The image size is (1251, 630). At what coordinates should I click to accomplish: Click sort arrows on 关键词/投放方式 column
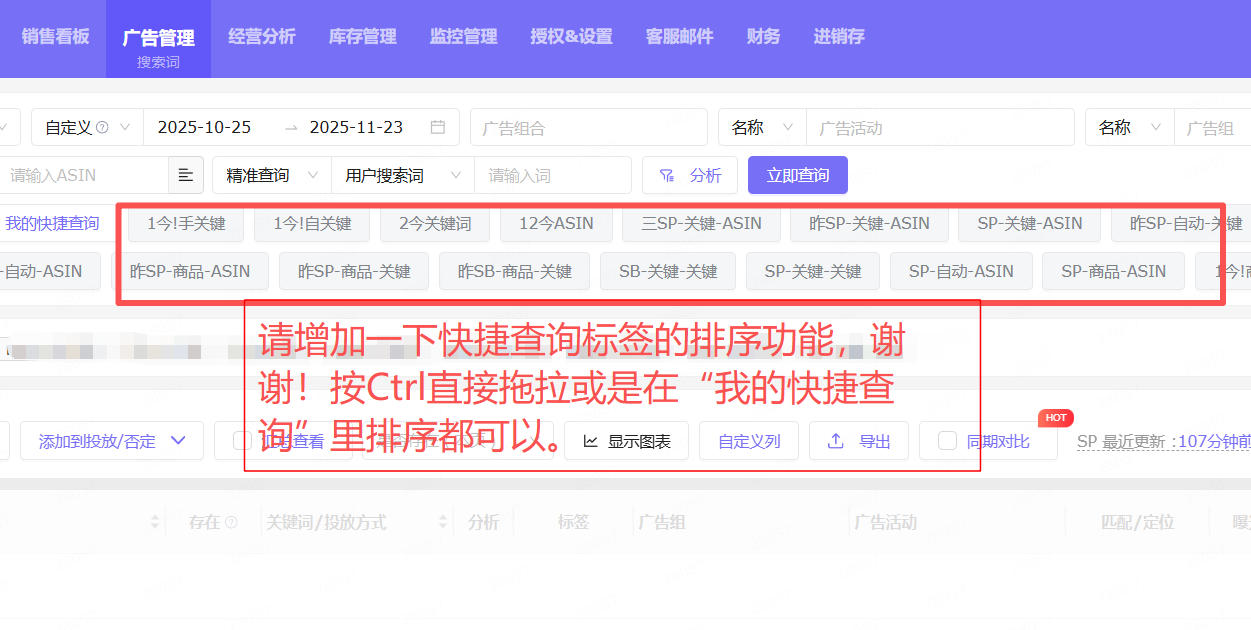coord(443,522)
